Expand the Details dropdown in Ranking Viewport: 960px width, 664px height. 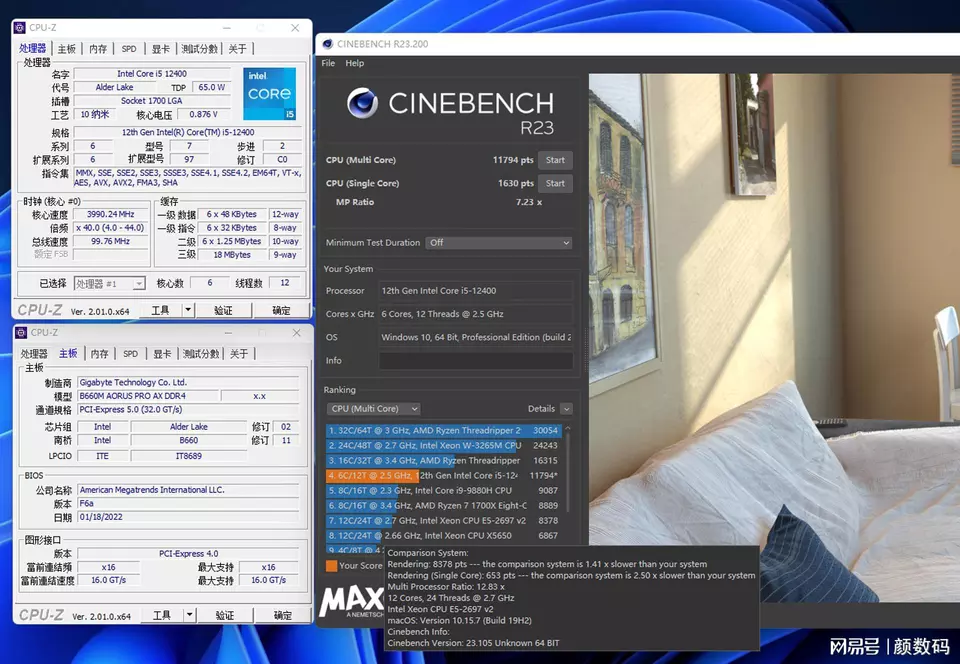(566, 409)
